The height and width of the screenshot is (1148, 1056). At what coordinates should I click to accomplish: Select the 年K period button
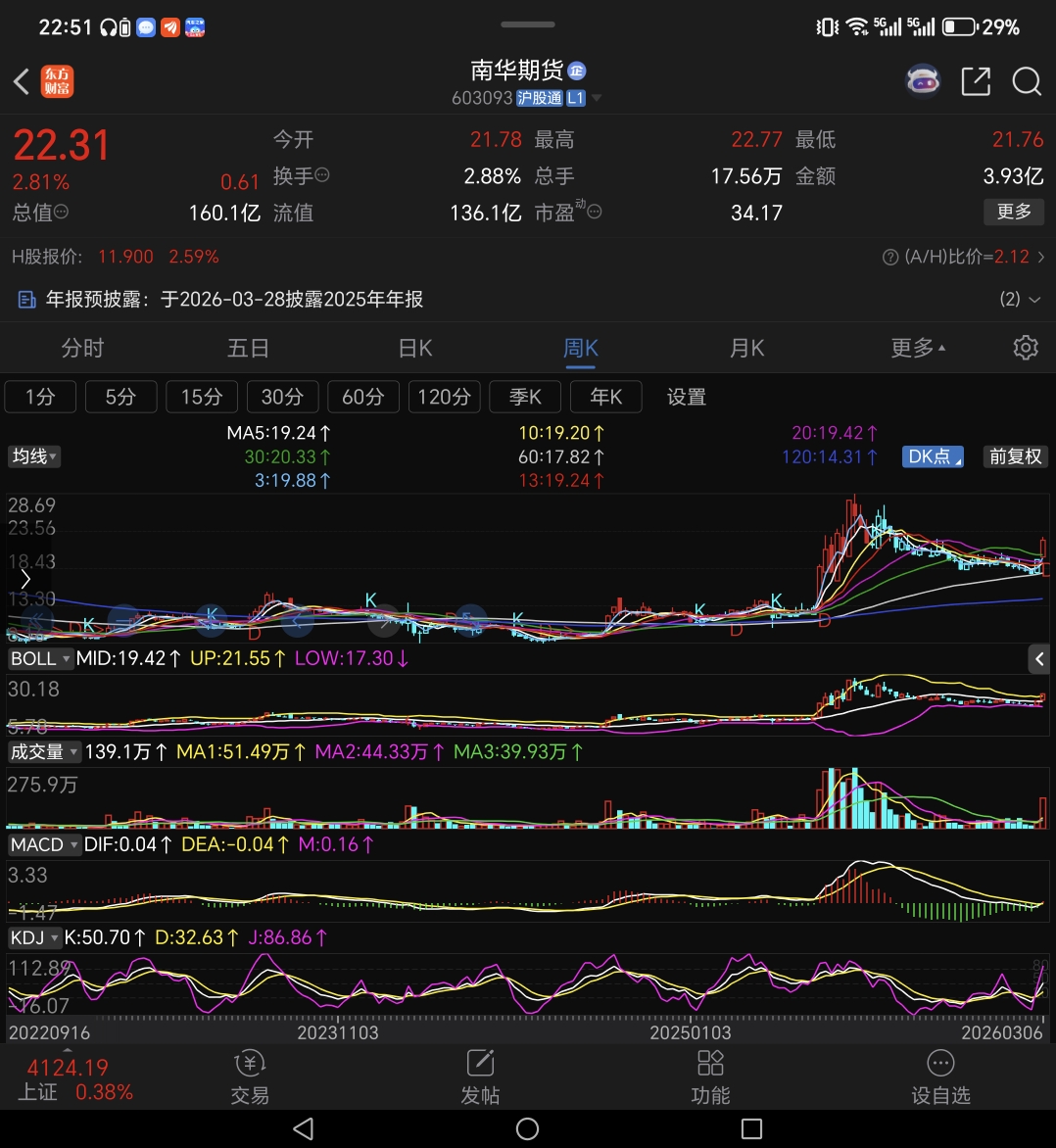[605, 397]
